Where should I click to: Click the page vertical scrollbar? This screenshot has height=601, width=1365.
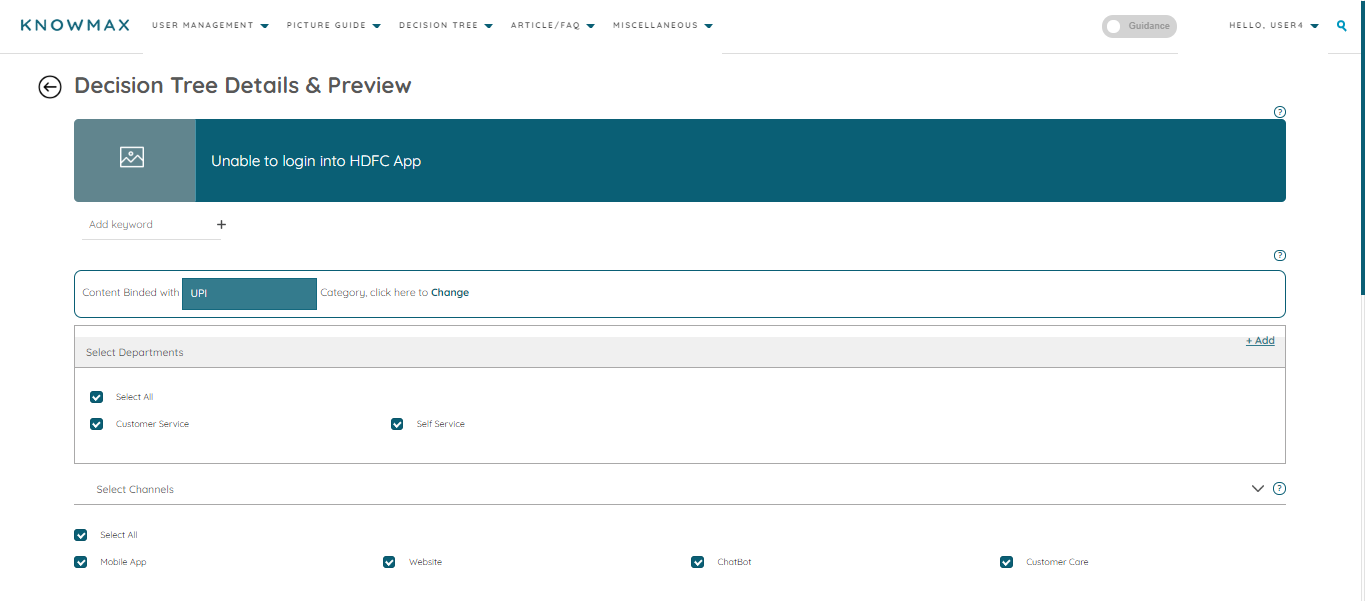1361,148
